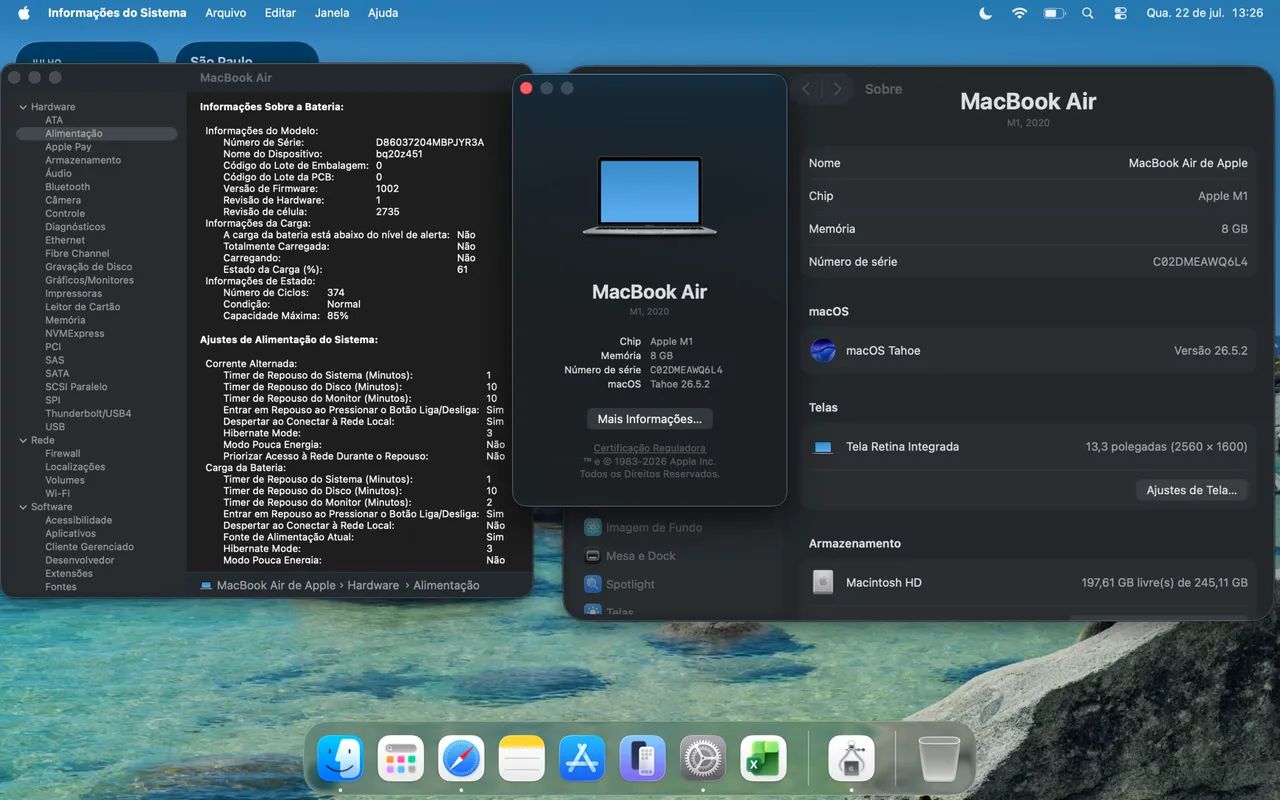Screen dimensions: 1280x800
Task: Select Armazenamento in the sidebar tree
Action: tap(83, 160)
